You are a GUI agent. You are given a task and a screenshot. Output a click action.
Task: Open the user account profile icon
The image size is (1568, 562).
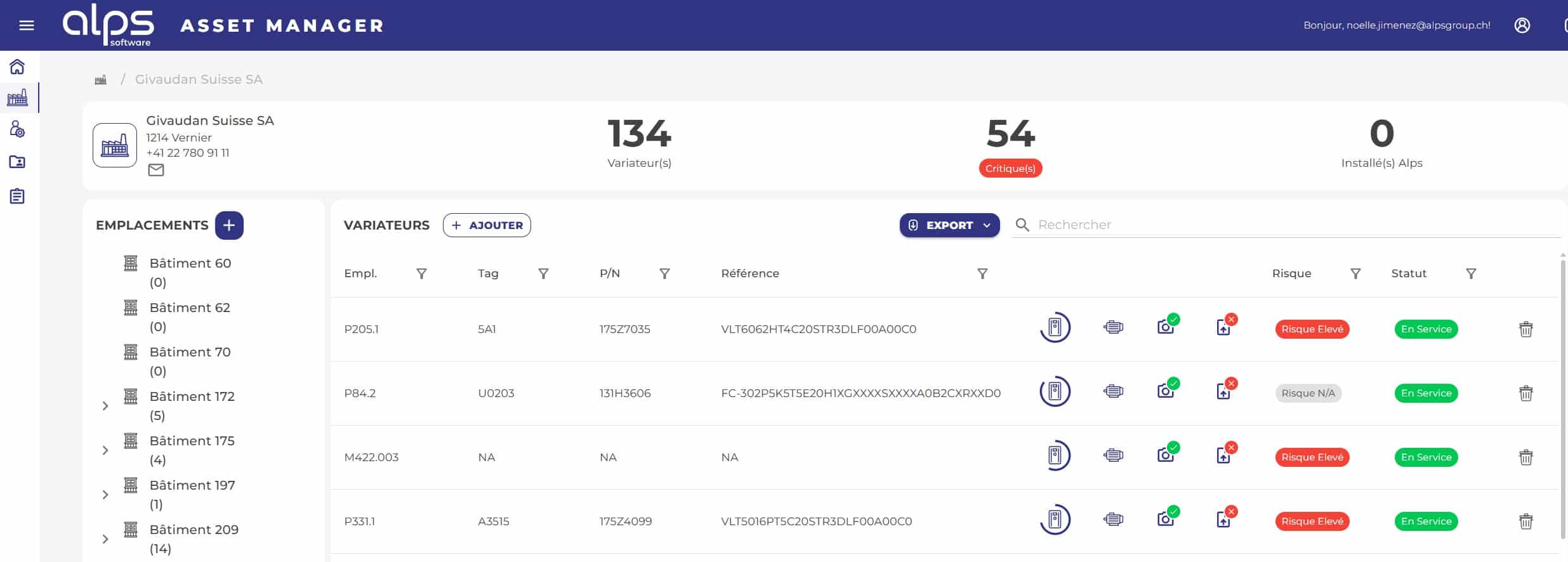[x=1522, y=25]
